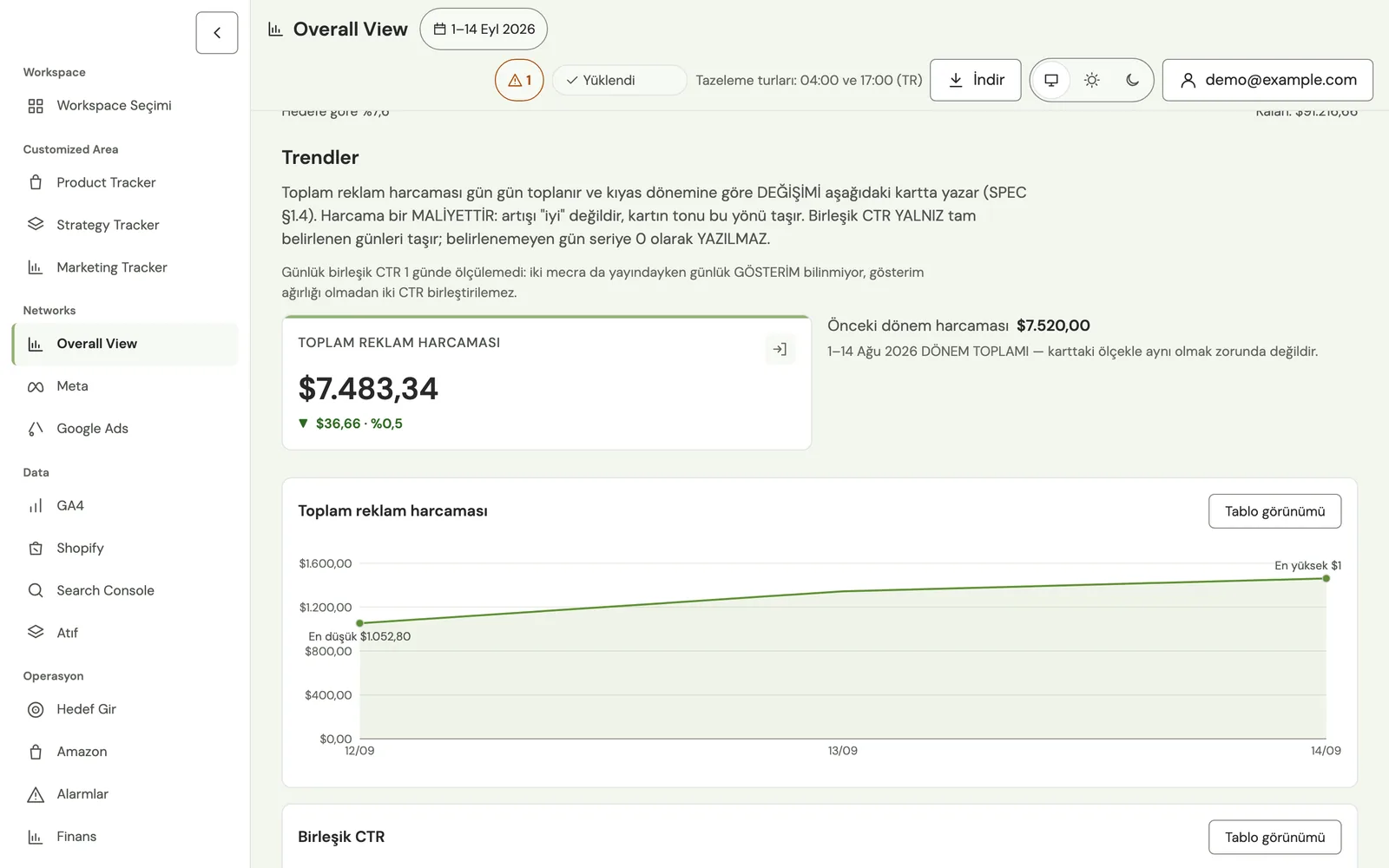Click the Hedef Gir target icon
This screenshot has width=1389, height=868.
coord(36,709)
